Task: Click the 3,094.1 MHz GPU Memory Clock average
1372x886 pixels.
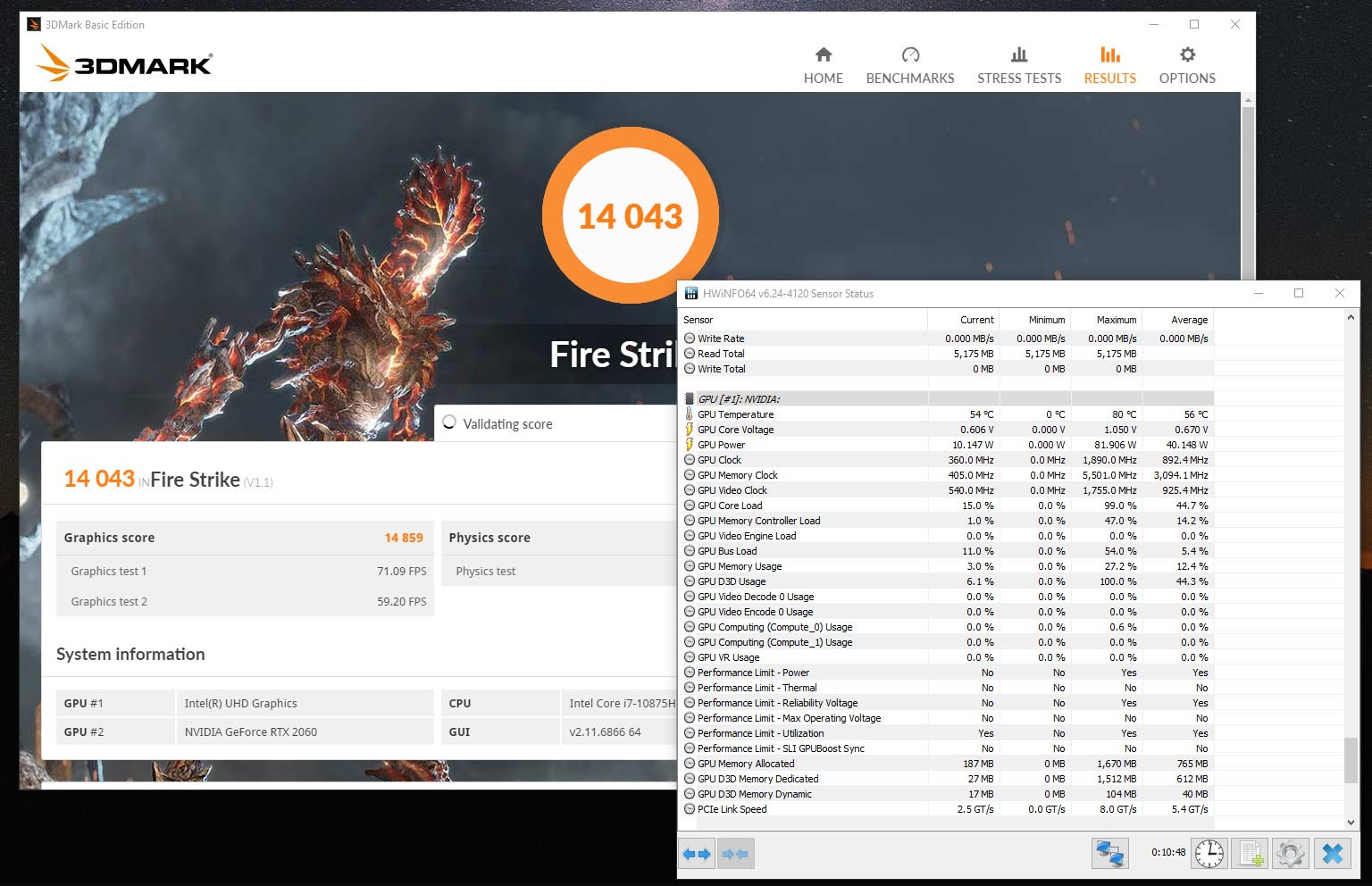Action: 1180,475
